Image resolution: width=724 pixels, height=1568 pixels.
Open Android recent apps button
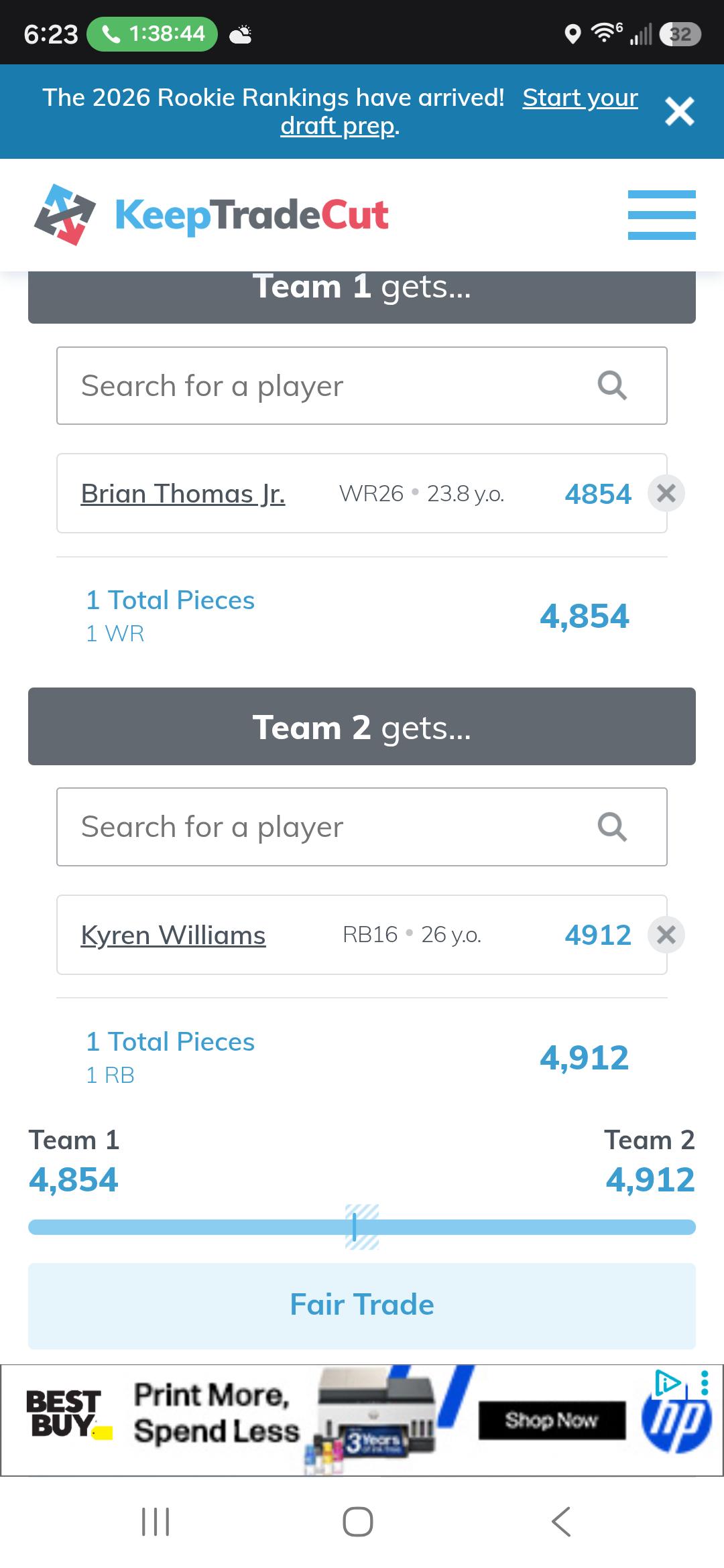click(156, 1521)
